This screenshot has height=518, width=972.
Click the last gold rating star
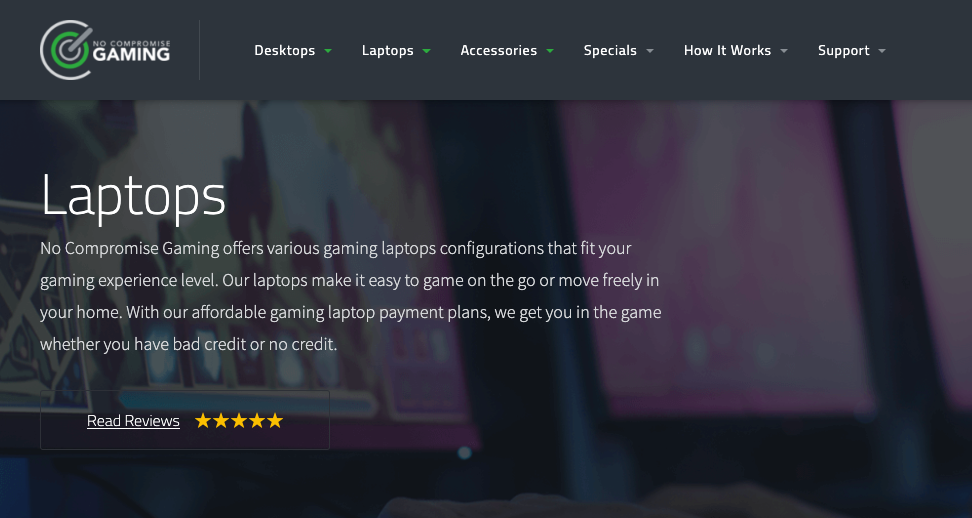pos(275,421)
